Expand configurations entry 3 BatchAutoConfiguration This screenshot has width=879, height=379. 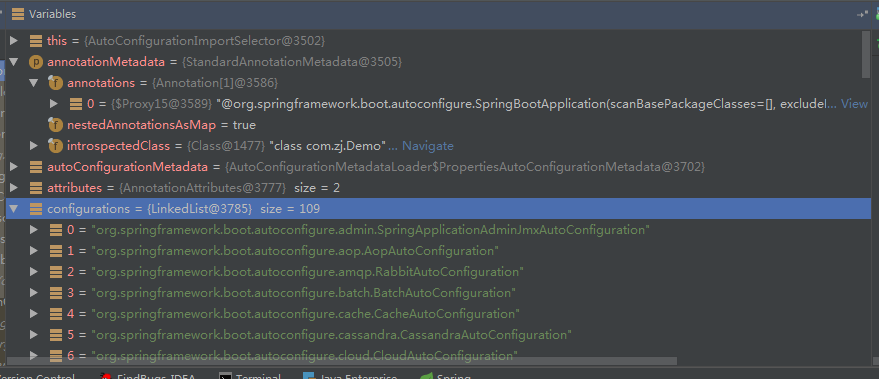(34, 293)
